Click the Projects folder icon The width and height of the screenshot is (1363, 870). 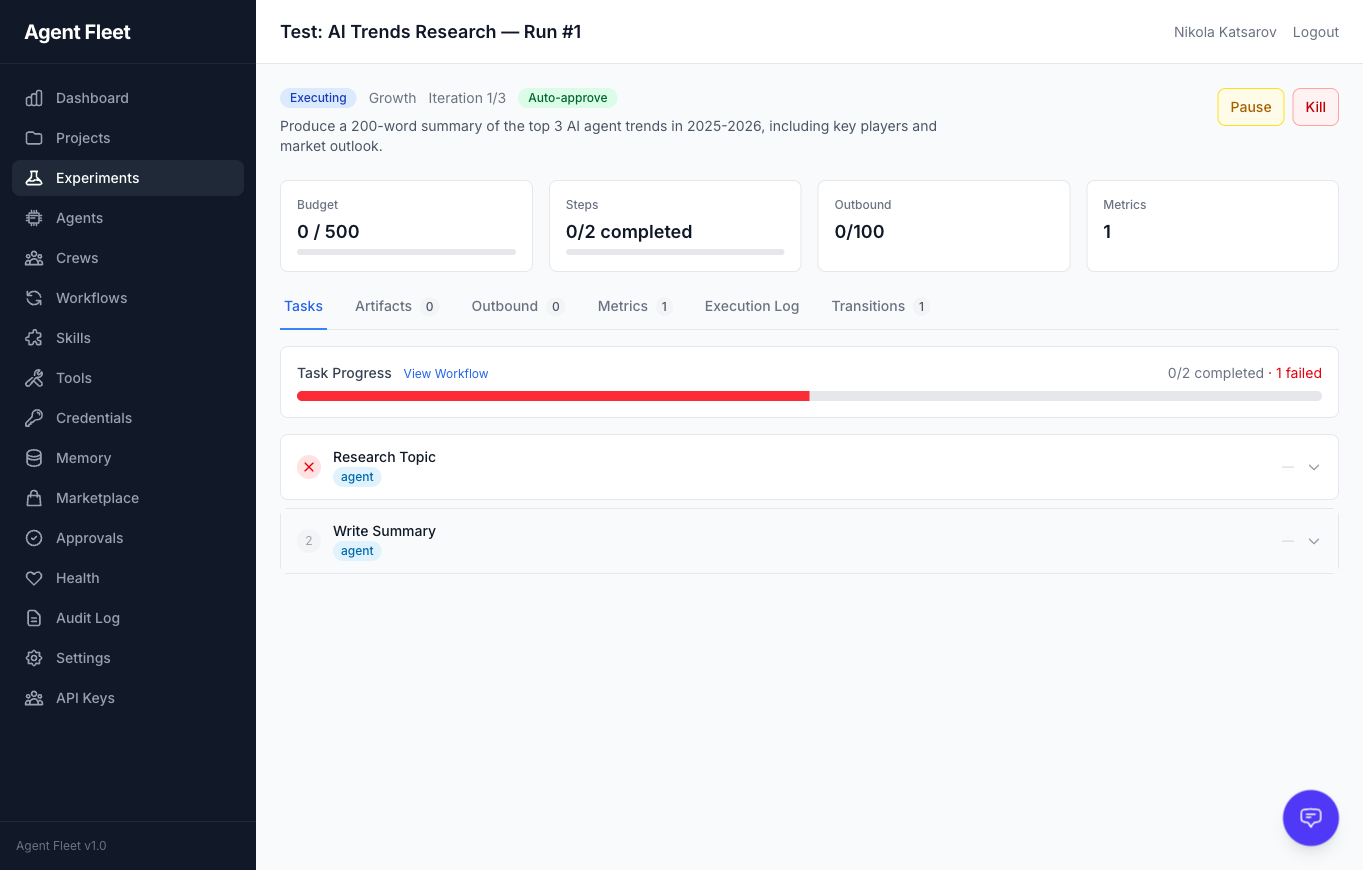[x=34, y=138]
